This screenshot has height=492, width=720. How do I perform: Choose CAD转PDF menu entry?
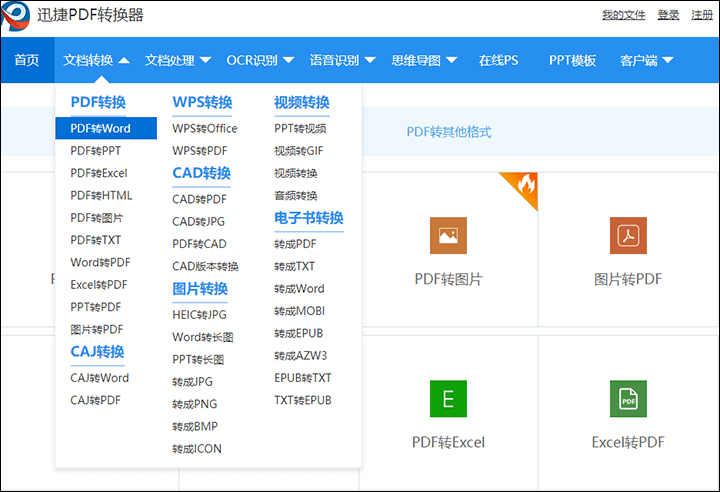(x=199, y=199)
